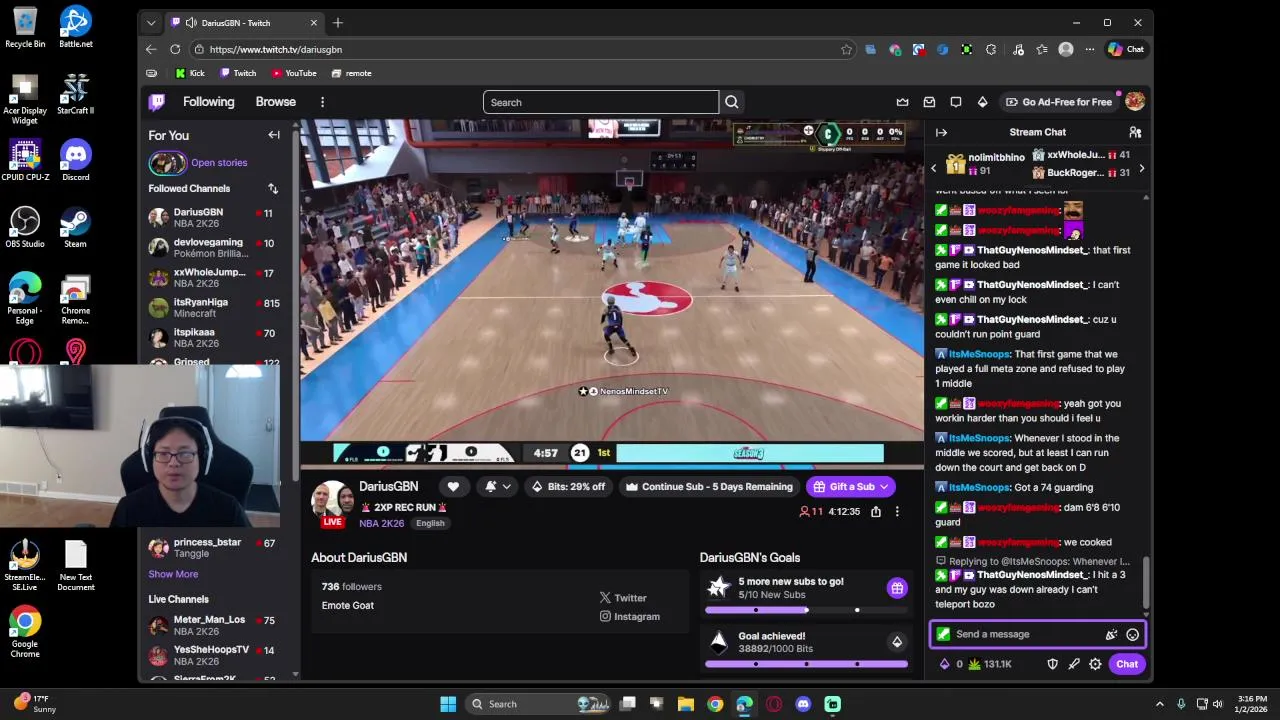Screen dimensions: 1280x720
Task: Open browser settings ellipsis menu
Action: coord(1090,49)
